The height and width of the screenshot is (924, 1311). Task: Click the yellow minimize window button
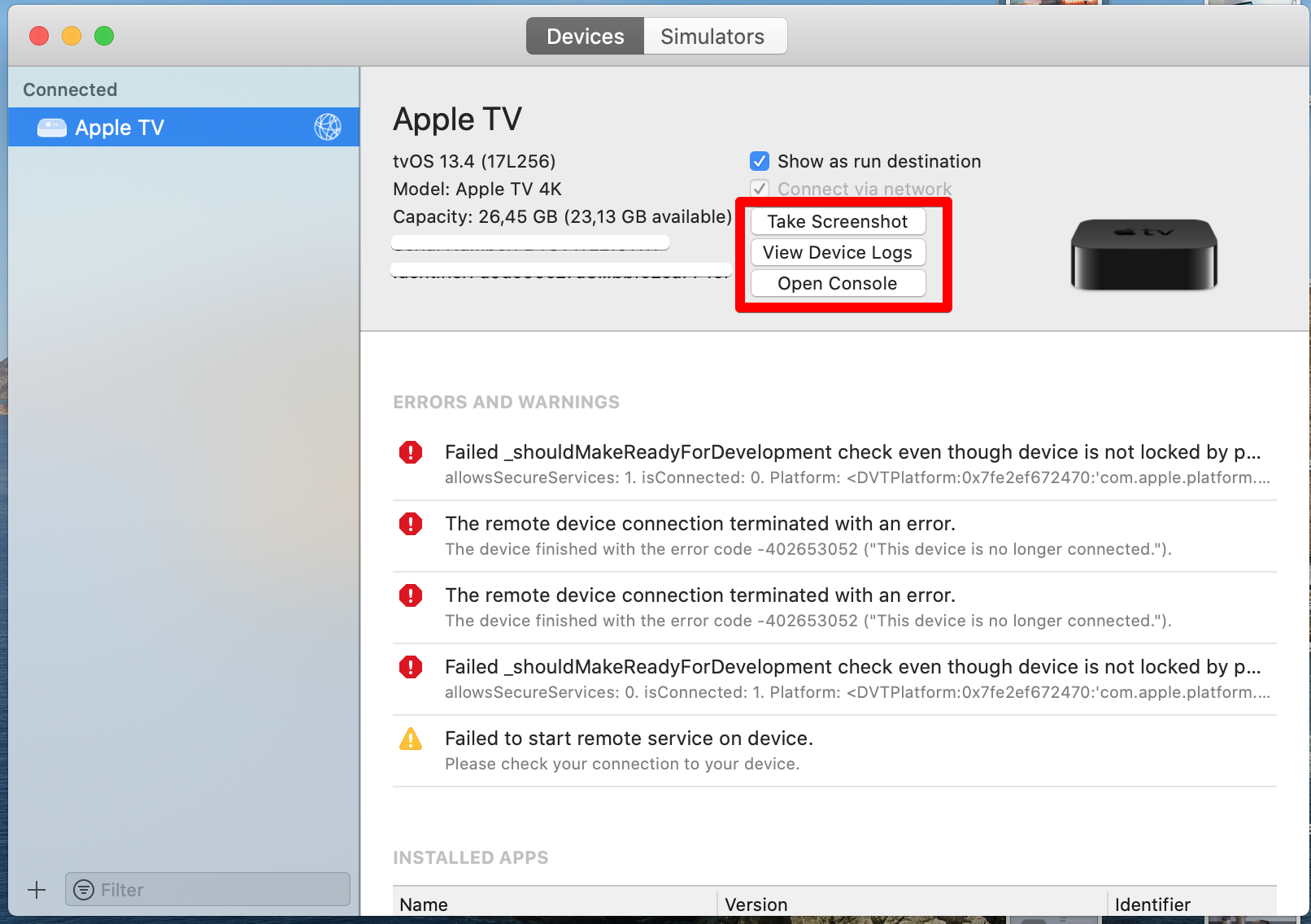pyautogui.click(x=72, y=36)
